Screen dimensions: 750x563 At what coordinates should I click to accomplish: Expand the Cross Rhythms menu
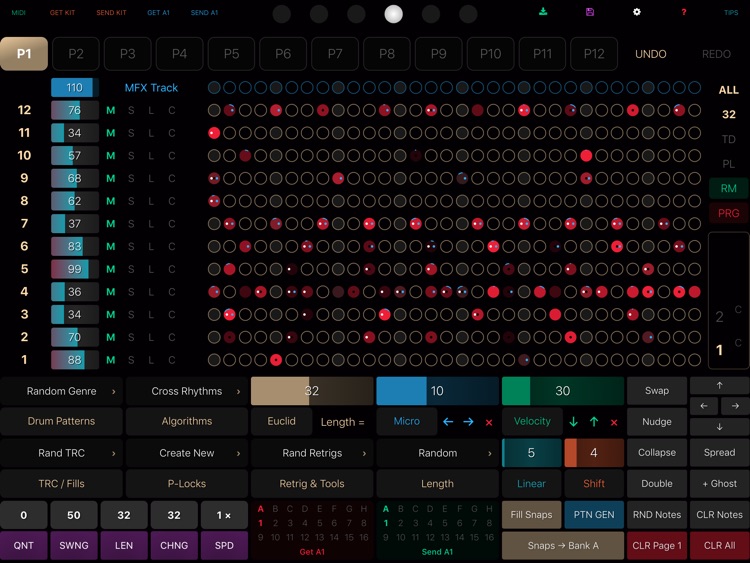click(x=187, y=391)
